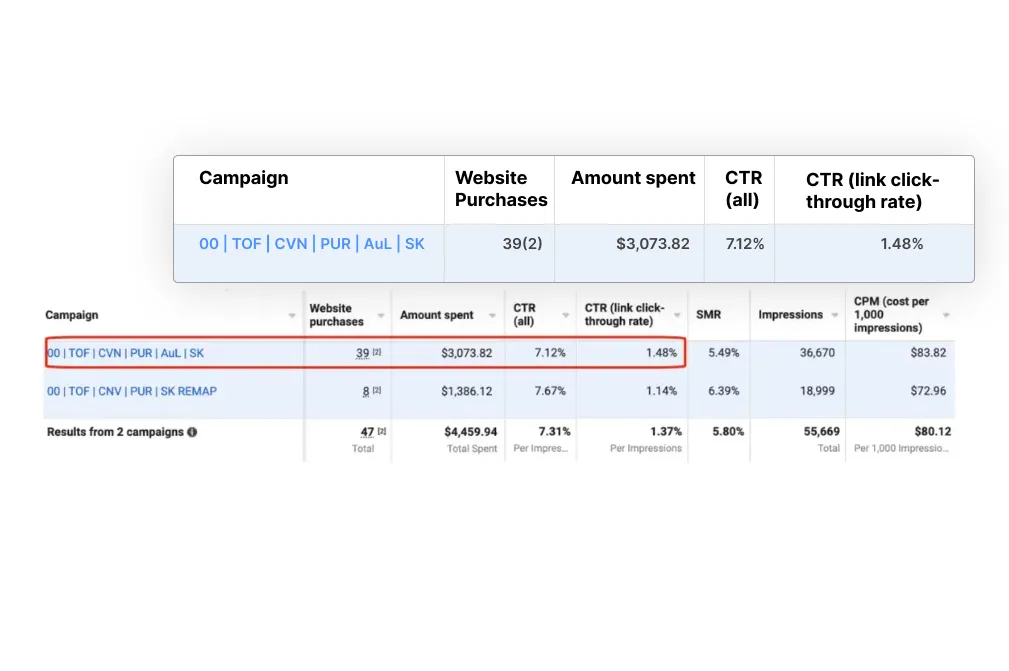Open the Campaign column sort arrow
Screen dimensions: 1009x671
point(293,316)
